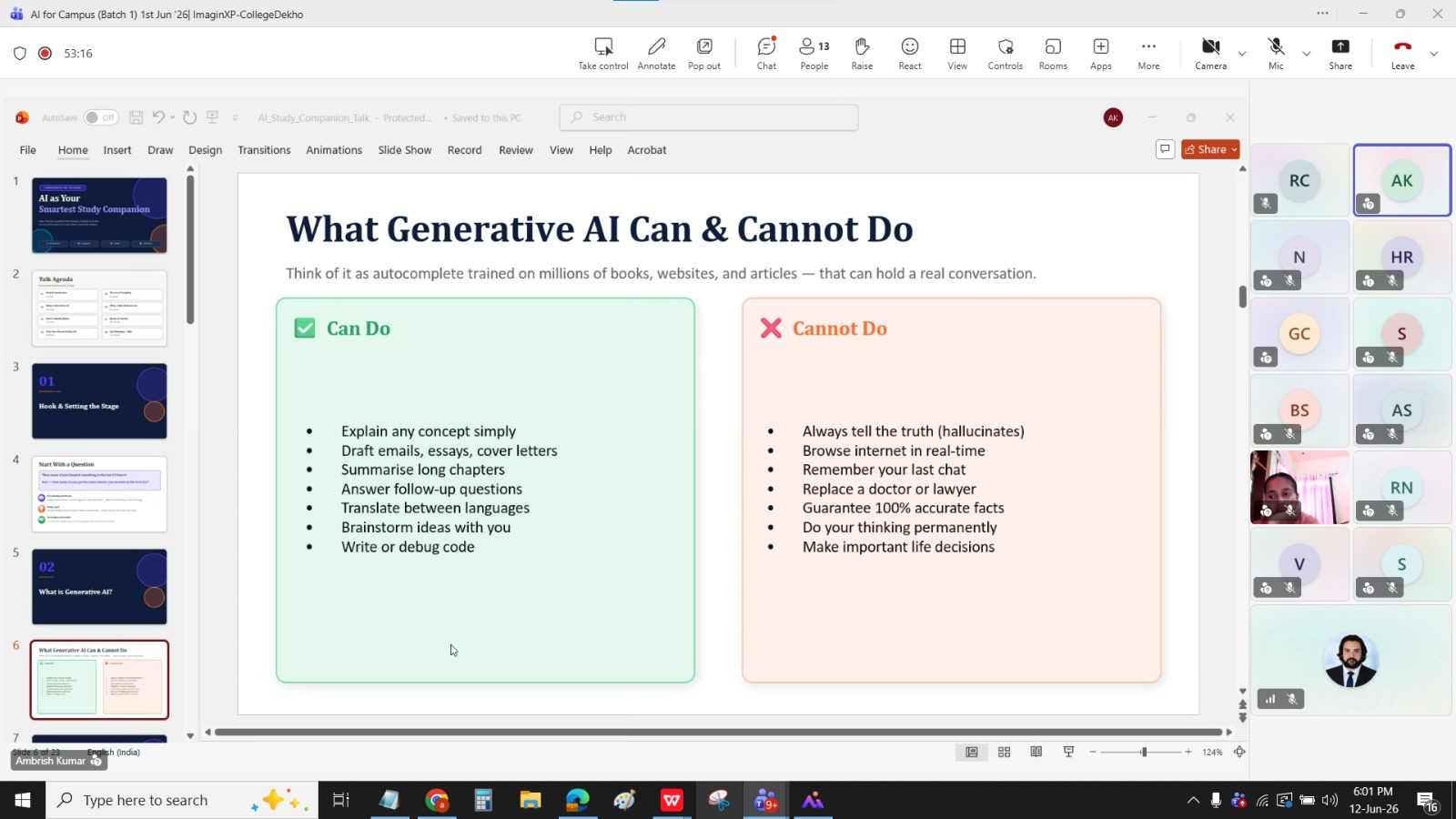
Task: Open the File menu
Action: pos(28,150)
